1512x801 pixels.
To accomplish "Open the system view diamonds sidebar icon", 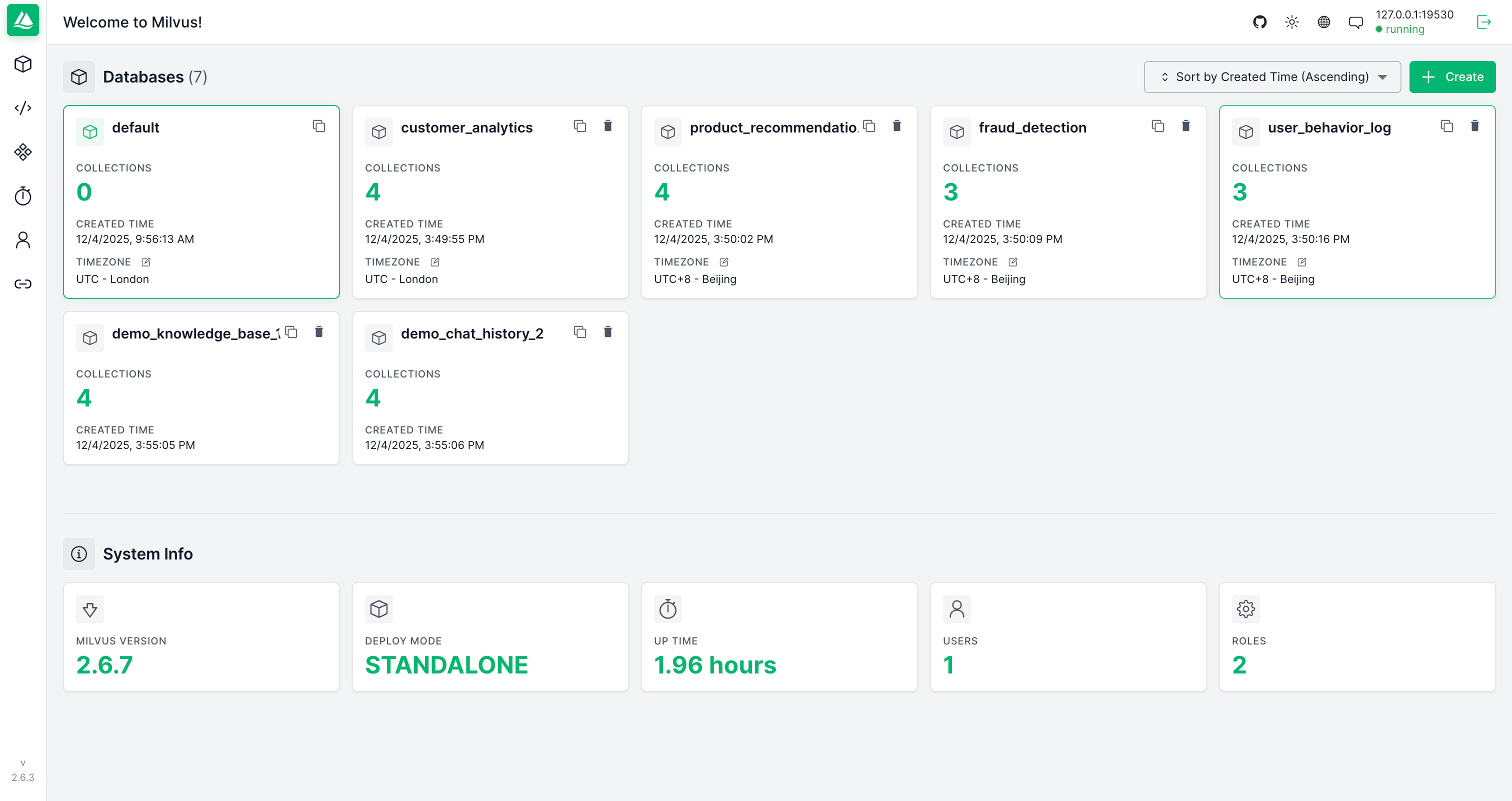I will click(x=23, y=152).
